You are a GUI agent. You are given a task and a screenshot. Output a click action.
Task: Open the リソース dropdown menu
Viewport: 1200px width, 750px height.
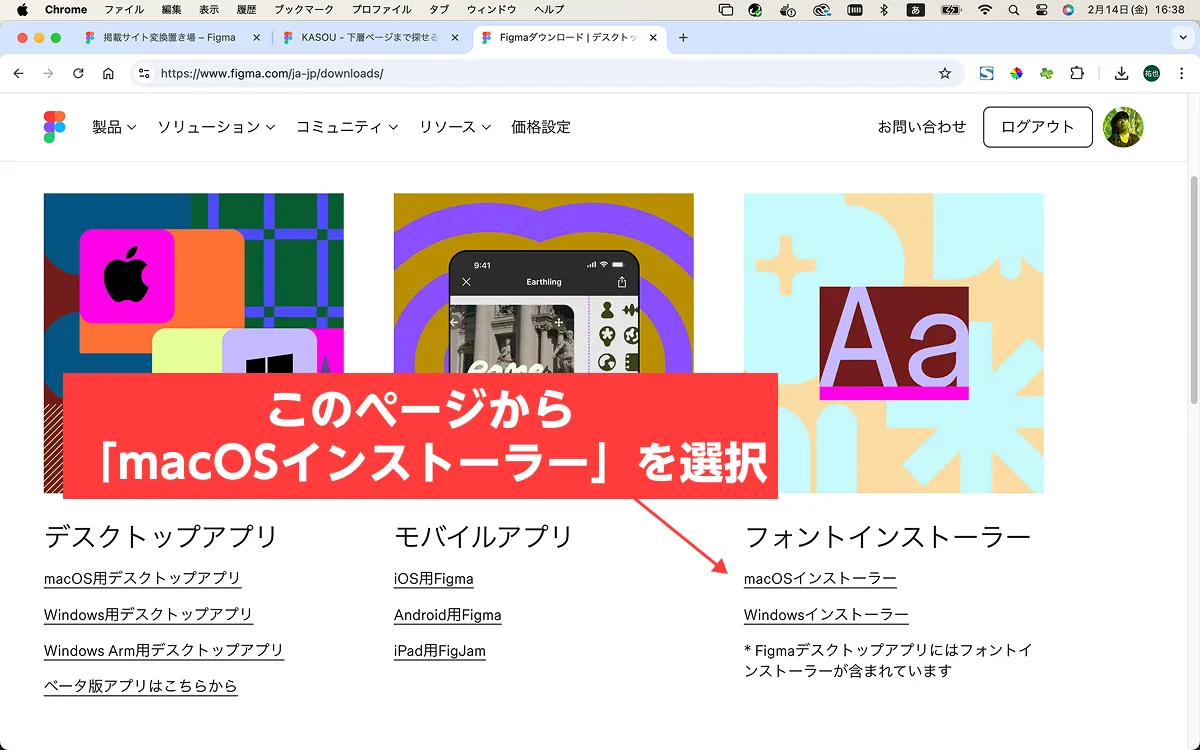454,127
